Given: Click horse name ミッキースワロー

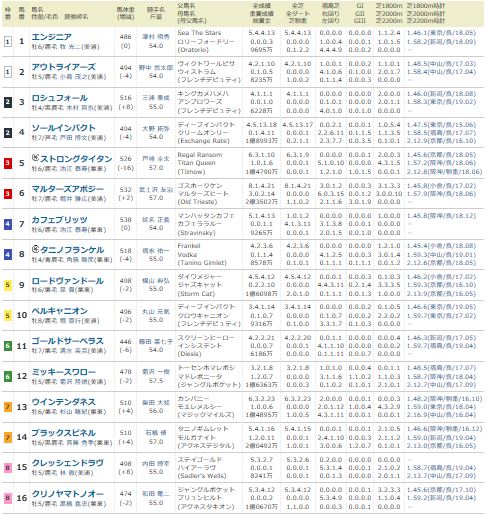Looking at the screenshot, I should tap(64, 372).
